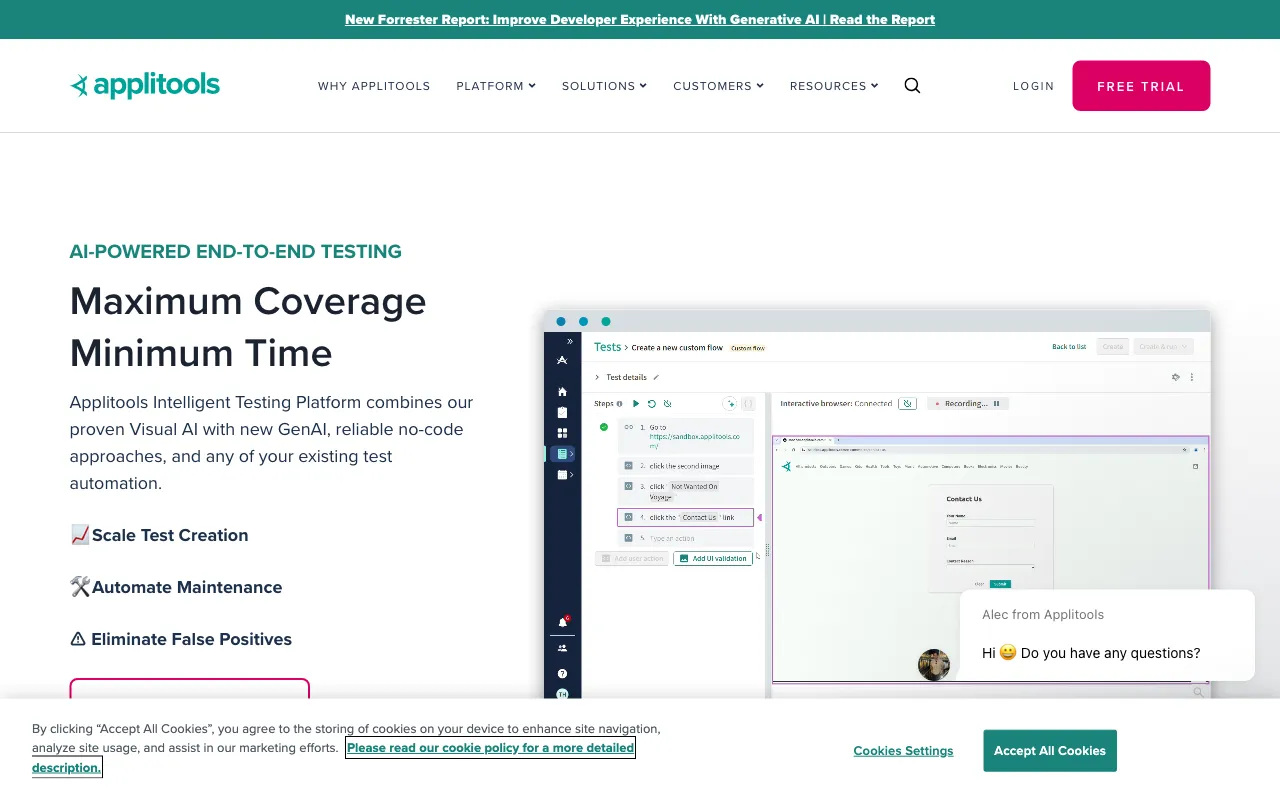The width and height of the screenshot is (1280, 800).
Task: Select the highlighted Tests icon in demo sidebar
Action: [562, 454]
